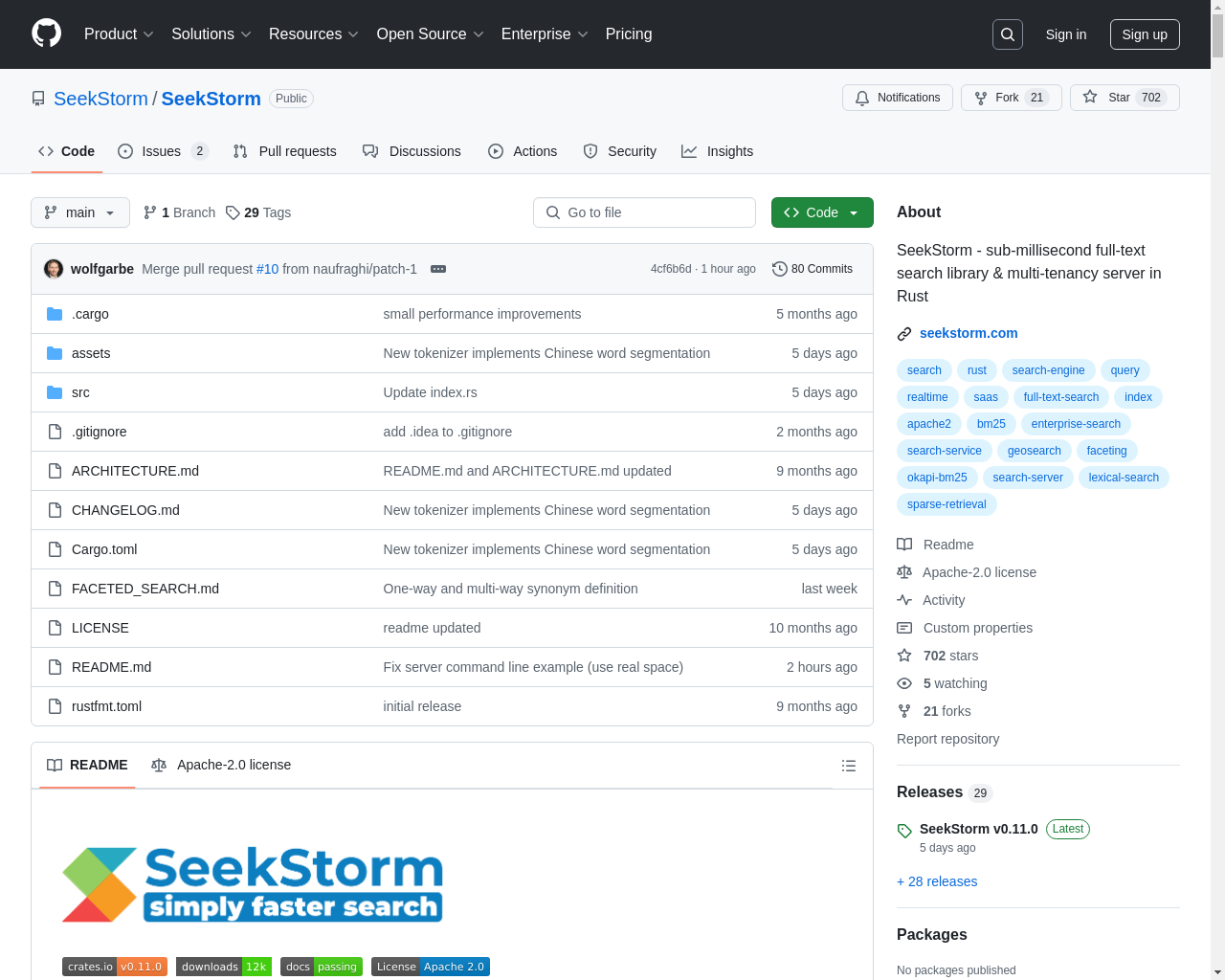Click Report repository link
Image resolution: width=1225 pixels, height=980 pixels.
tap(947, 739)
